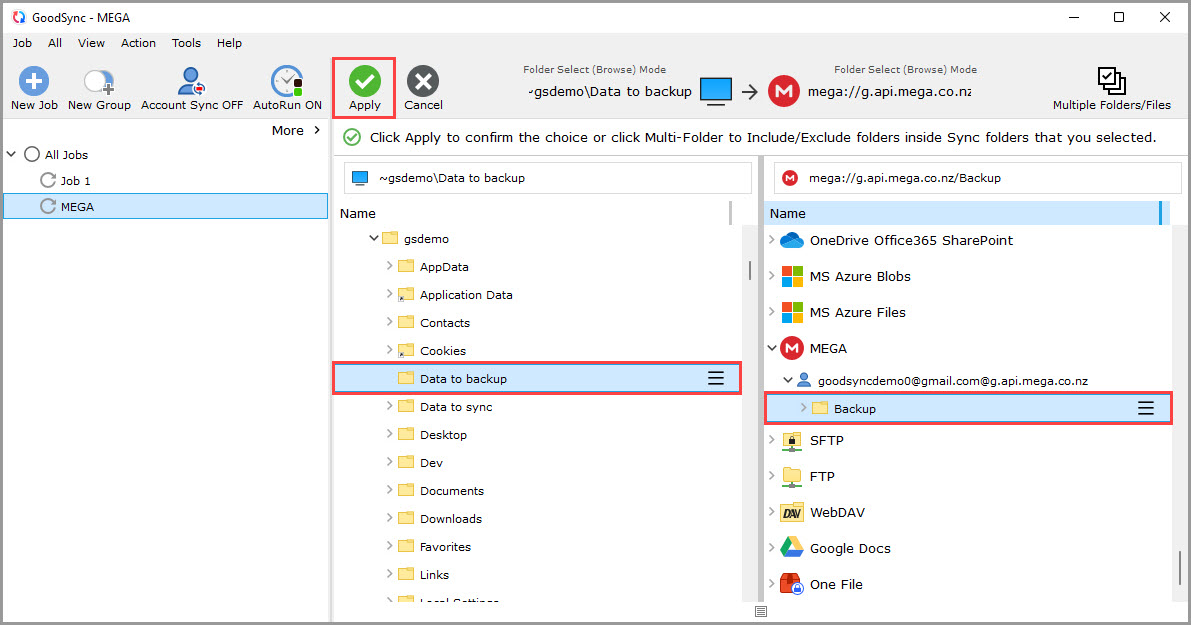Click the Apply button
The image size is (1191, 625).
(364, 86)
